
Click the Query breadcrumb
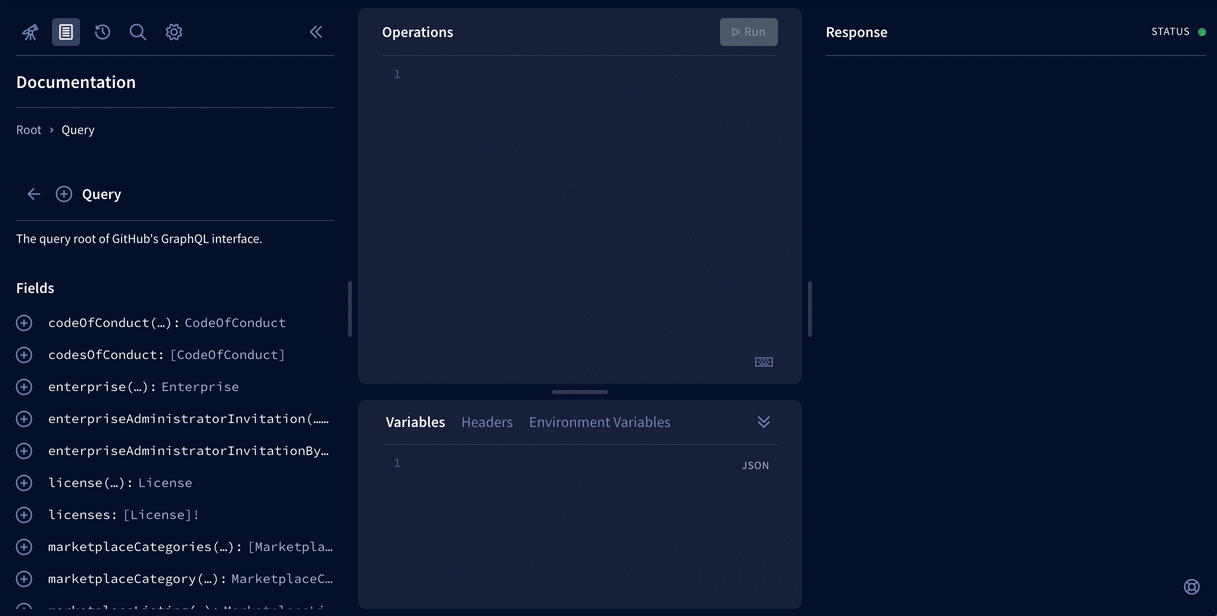78,130
